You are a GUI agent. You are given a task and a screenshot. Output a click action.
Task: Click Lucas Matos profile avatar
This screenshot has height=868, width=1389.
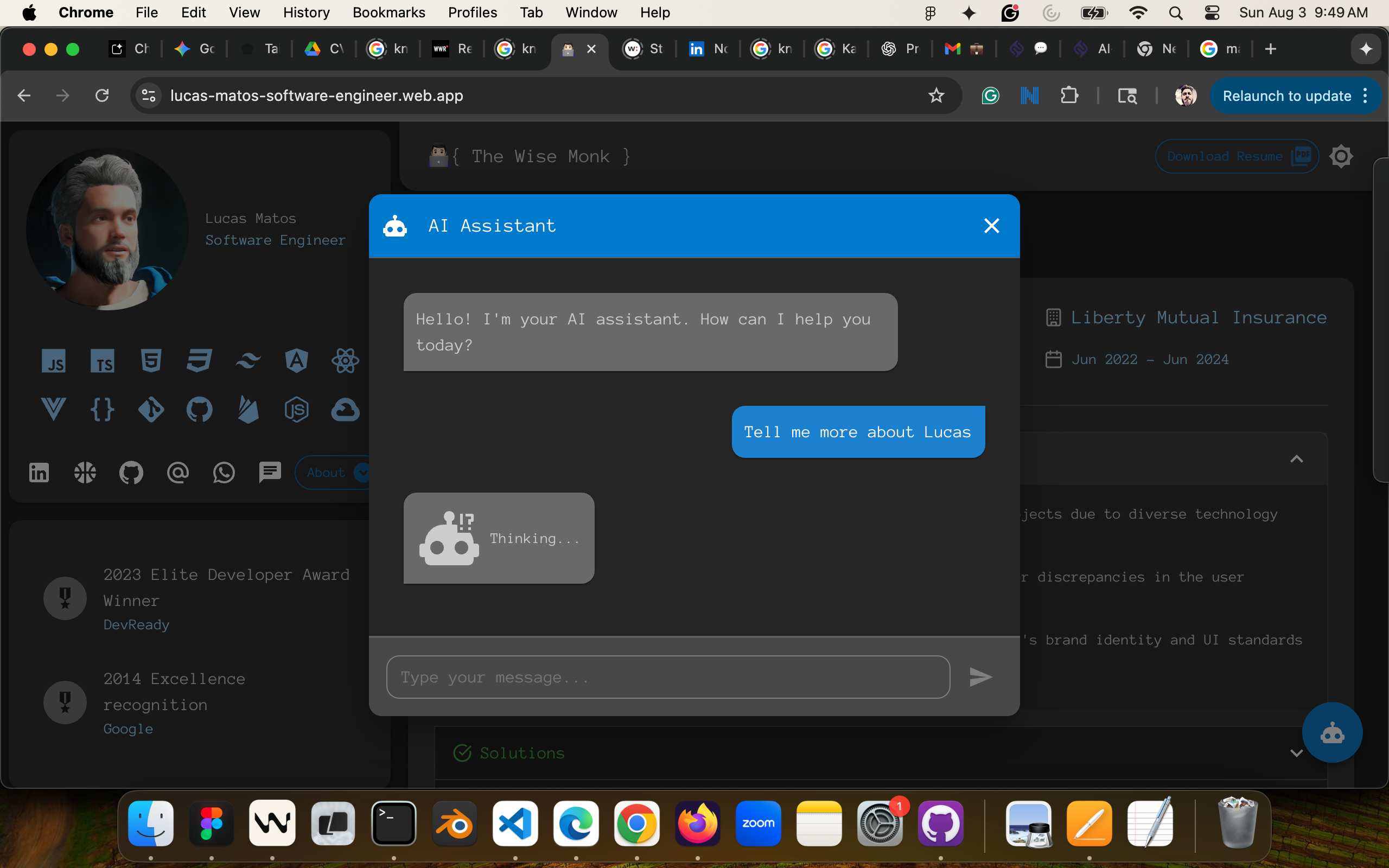pos(107,229)
